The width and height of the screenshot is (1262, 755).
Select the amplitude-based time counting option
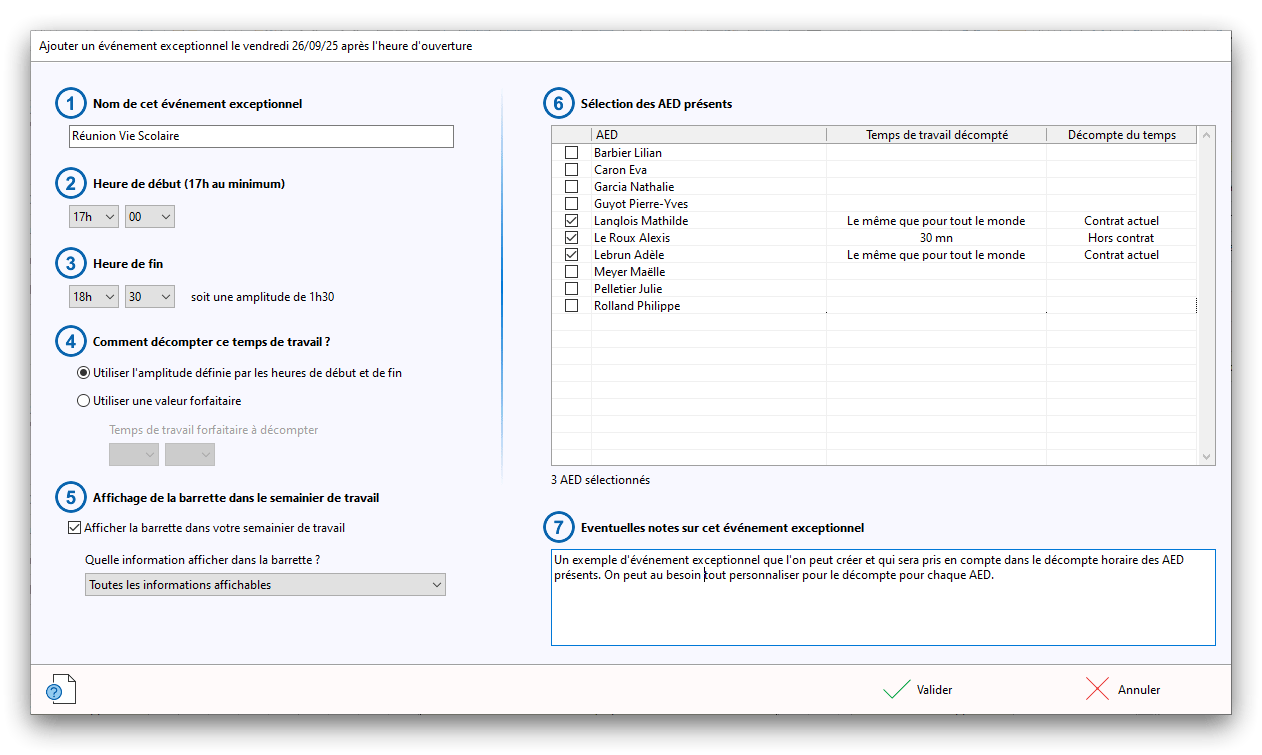[x=84, y=373]
